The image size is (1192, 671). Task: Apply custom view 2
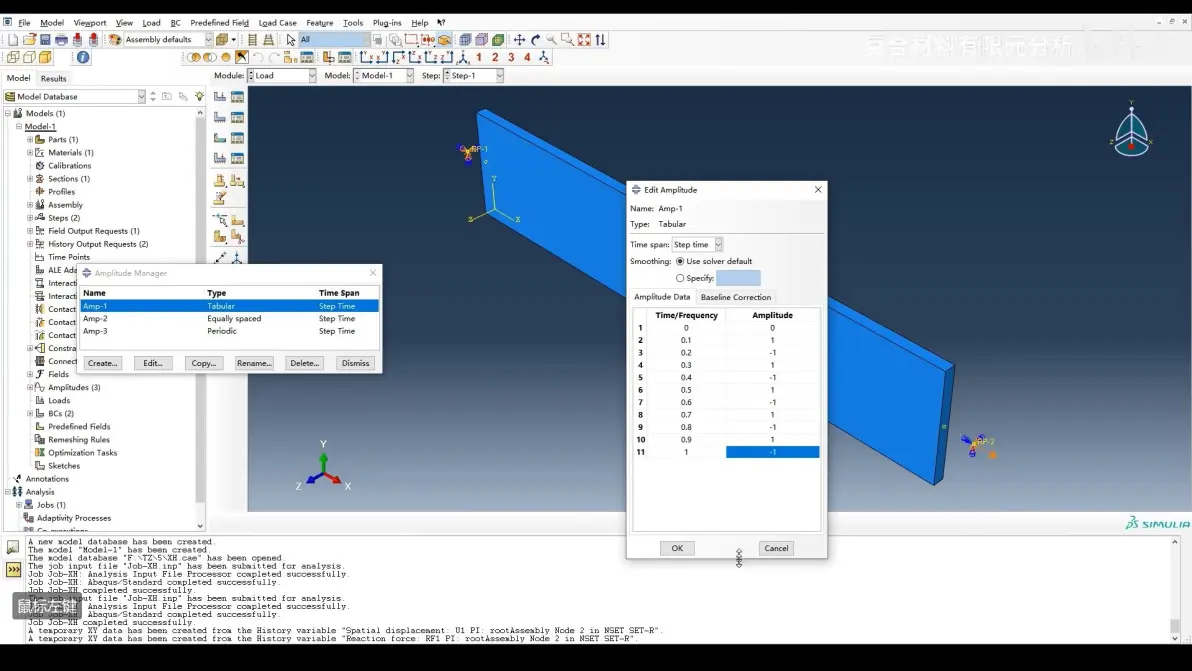[495, 57]
